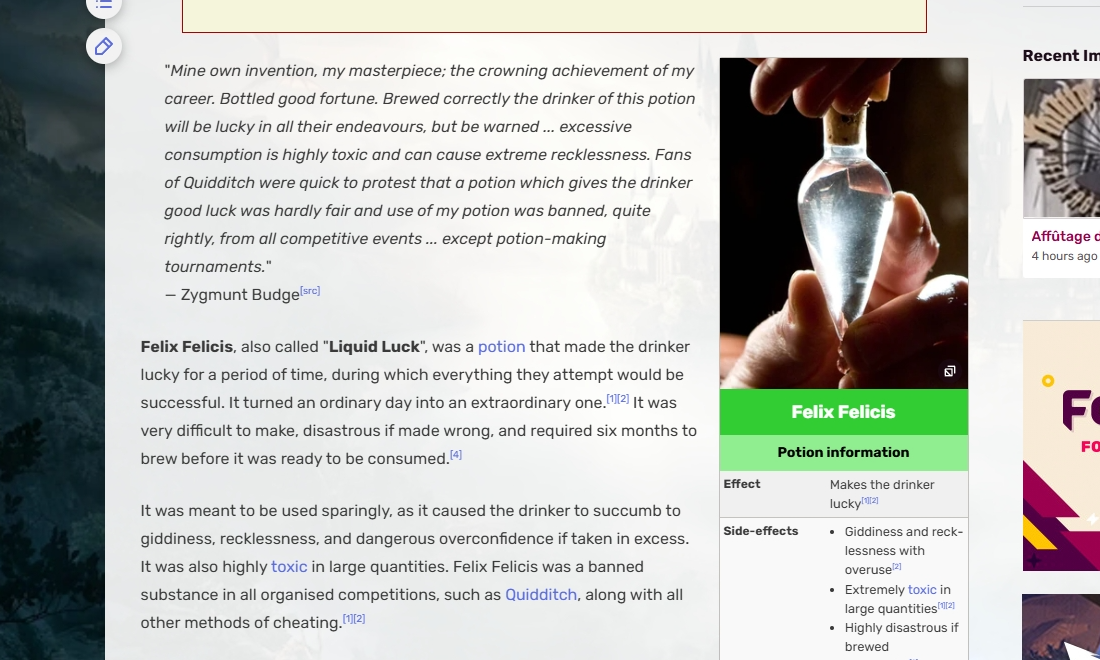
Task: Click the bold 'Liquid Luck' text
Action: 374,346
